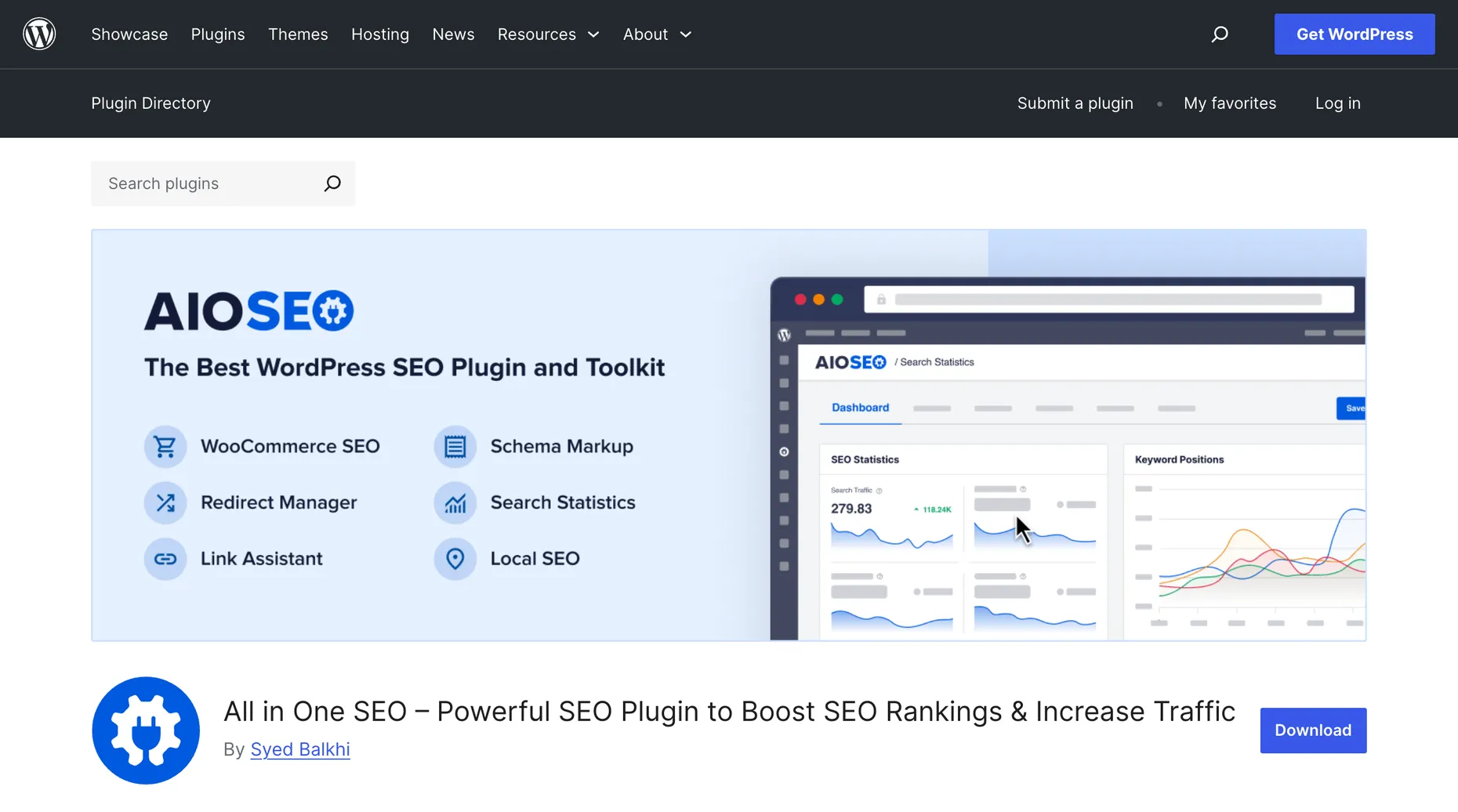Click the Log in link
Image resolution: width=1458 pixels, height=812 pixels.
point(1338,103)
